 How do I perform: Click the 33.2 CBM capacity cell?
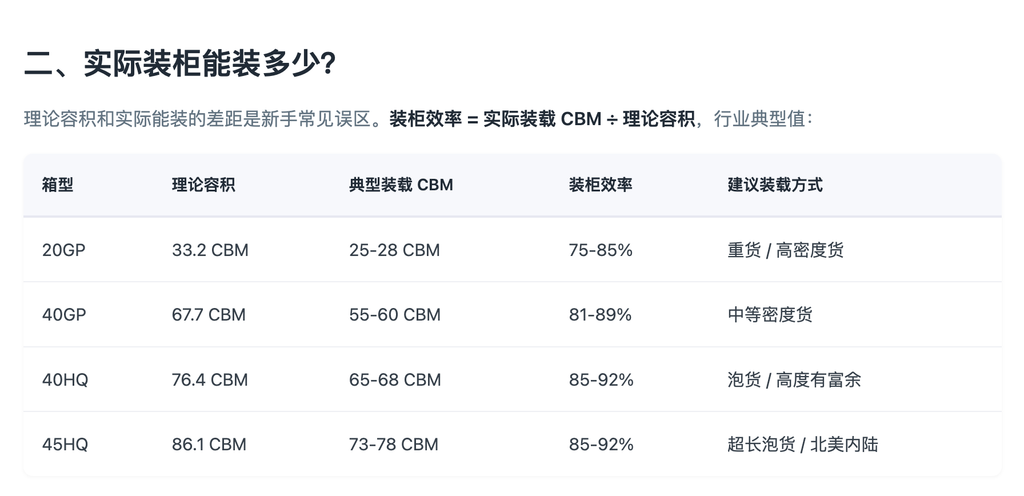click(x=210, y=250)
